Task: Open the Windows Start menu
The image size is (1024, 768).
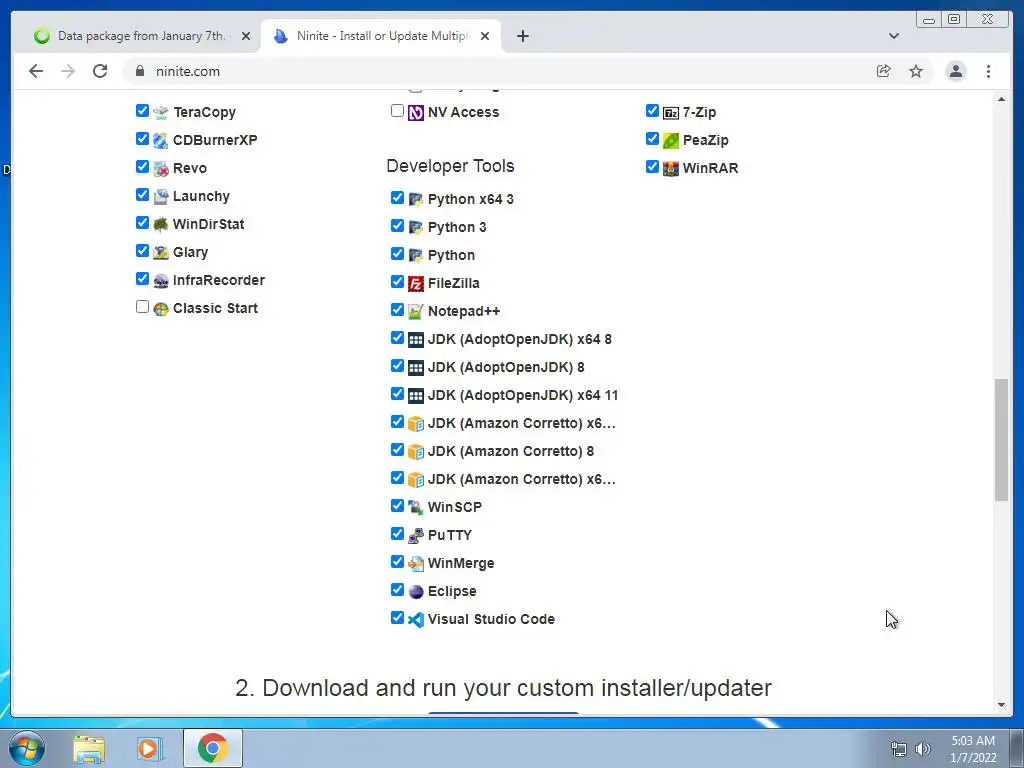Action: pyautogui.click(x=27, y=748)
